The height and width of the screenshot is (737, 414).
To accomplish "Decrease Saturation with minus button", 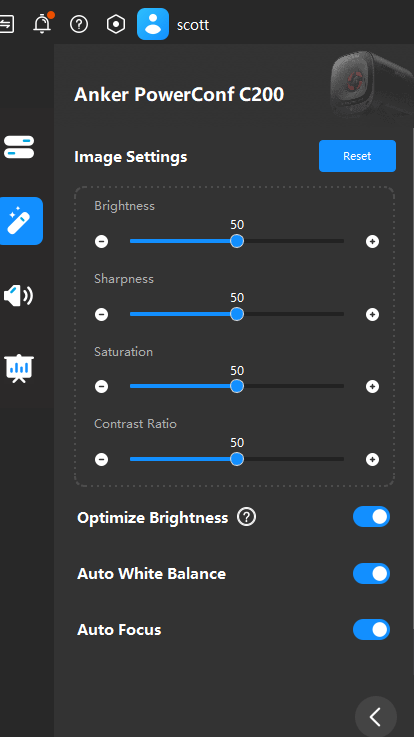I will point(102,386).
